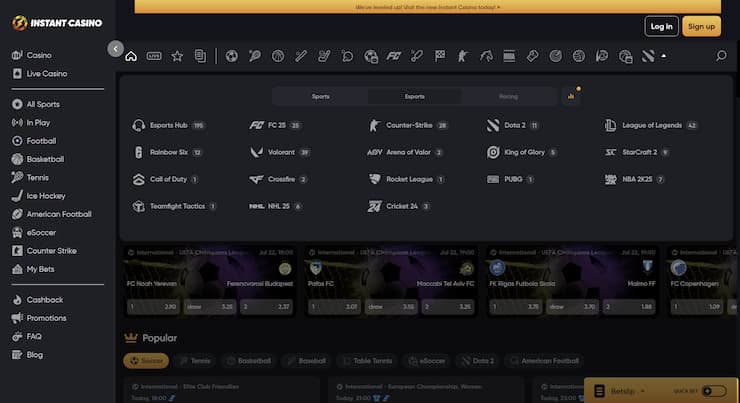Open Favorites star icon
This screenshot has height=403, width=740.
point(177,56)
